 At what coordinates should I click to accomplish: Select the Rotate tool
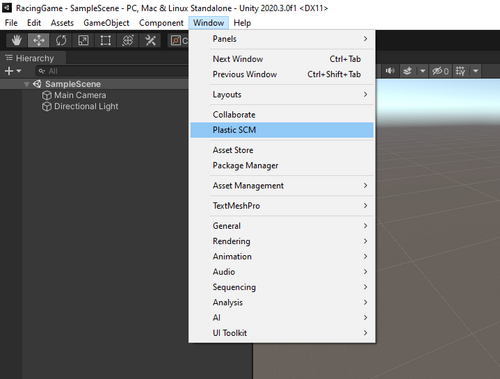coord(61,40)
